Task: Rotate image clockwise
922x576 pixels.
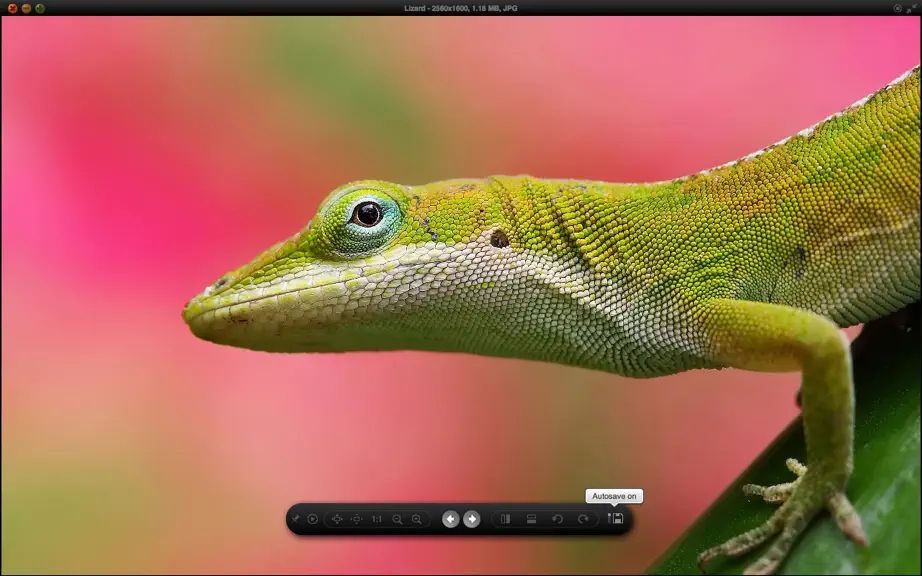Action: point(583,519)
